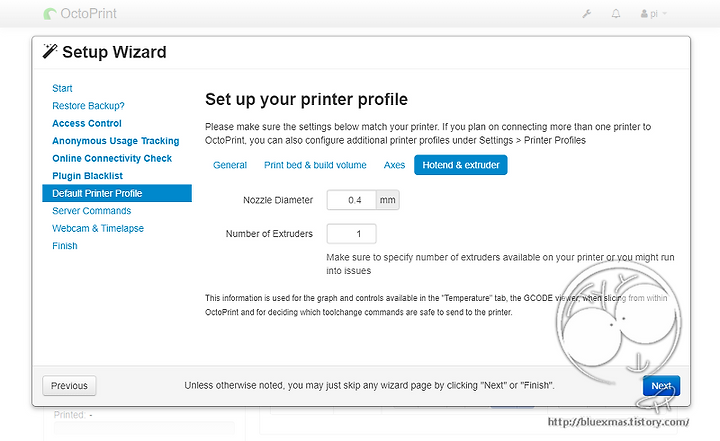Click the Next button
720x441 pixels.
coord(661,385)
